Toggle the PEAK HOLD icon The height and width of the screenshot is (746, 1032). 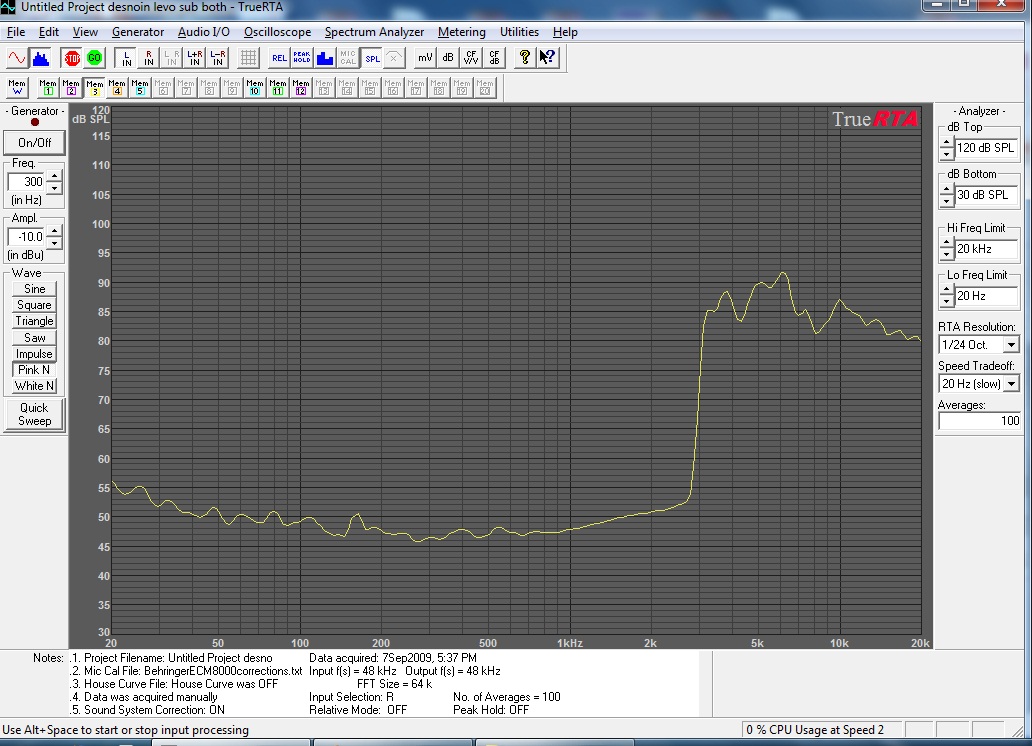[302, 58]
